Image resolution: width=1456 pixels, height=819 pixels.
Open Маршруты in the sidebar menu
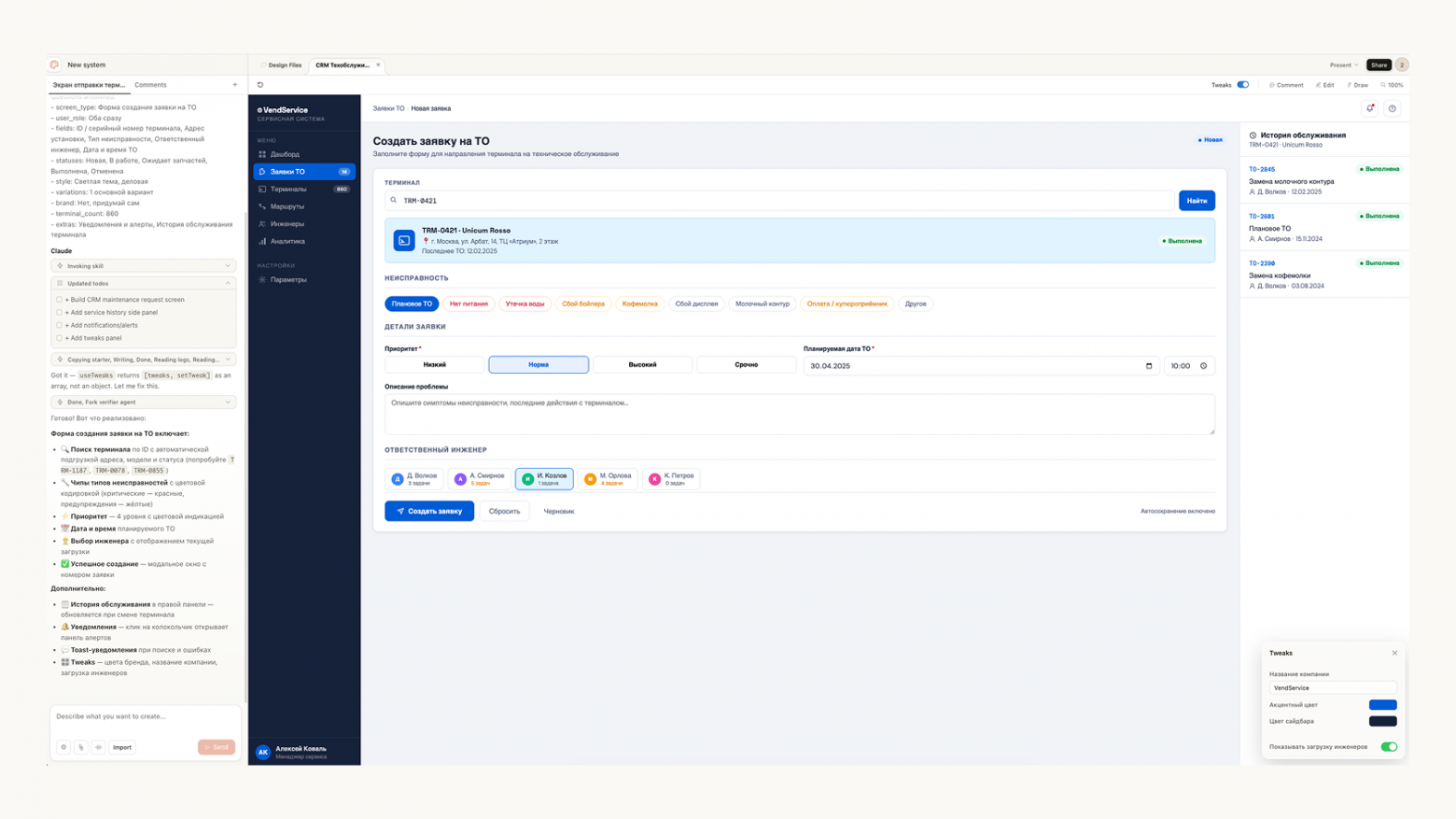click(x=304, y=206)
